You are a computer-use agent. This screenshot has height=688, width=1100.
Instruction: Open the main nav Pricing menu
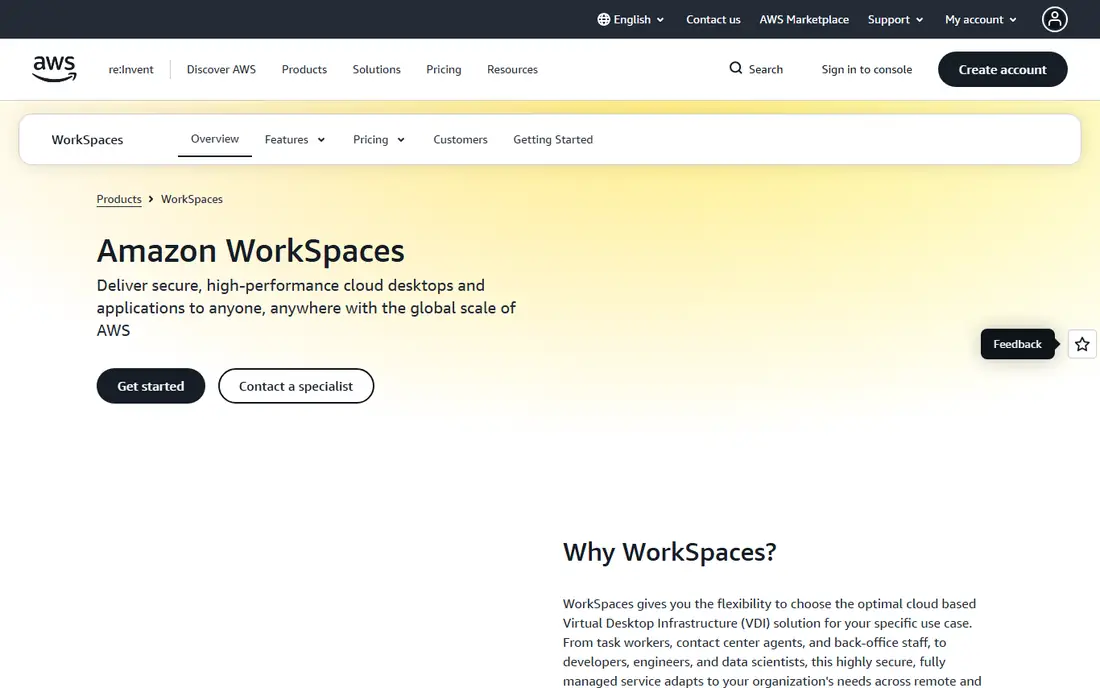pyautogui.click(x=443, y=69)
